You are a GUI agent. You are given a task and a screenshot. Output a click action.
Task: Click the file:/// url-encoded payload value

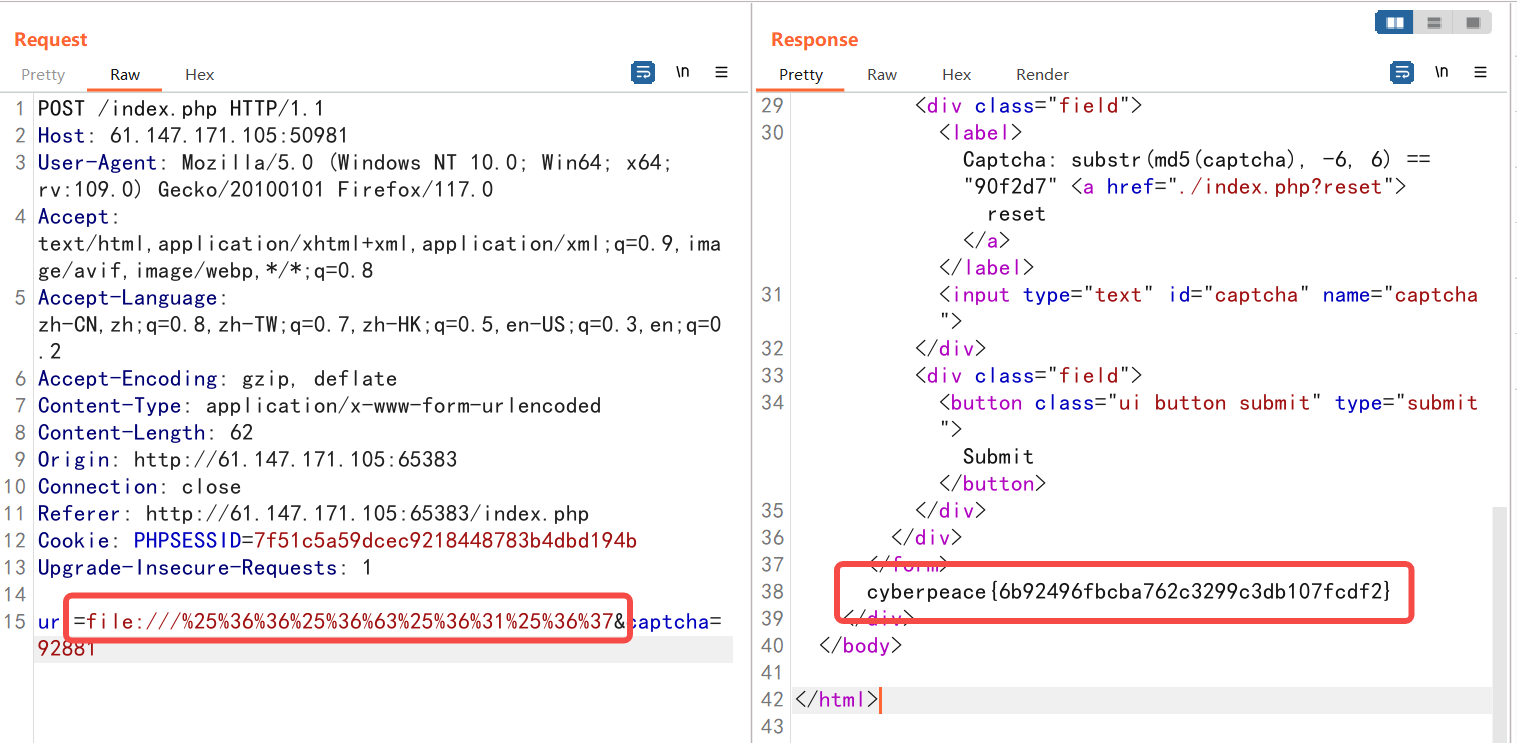350,622
